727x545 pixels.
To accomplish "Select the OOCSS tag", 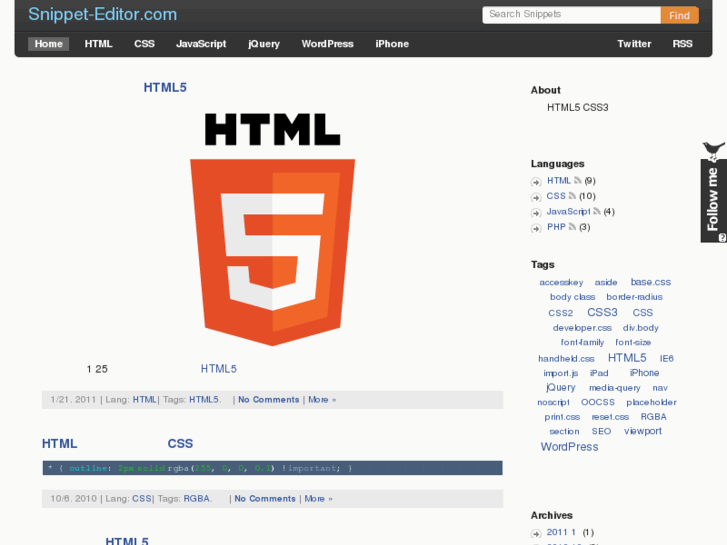I will coord(598,402).
